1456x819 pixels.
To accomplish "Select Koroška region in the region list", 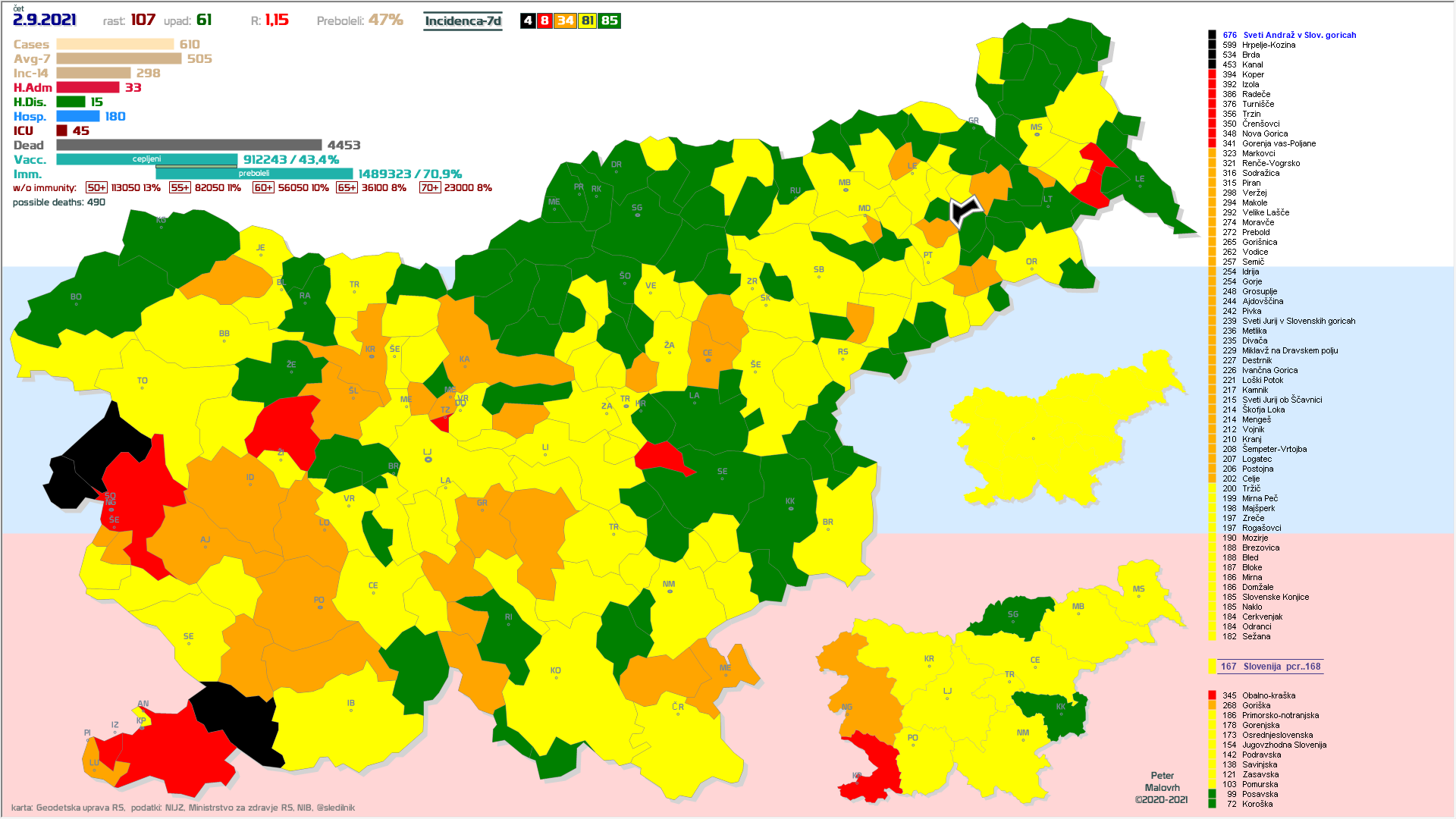I will (1257, 804).
